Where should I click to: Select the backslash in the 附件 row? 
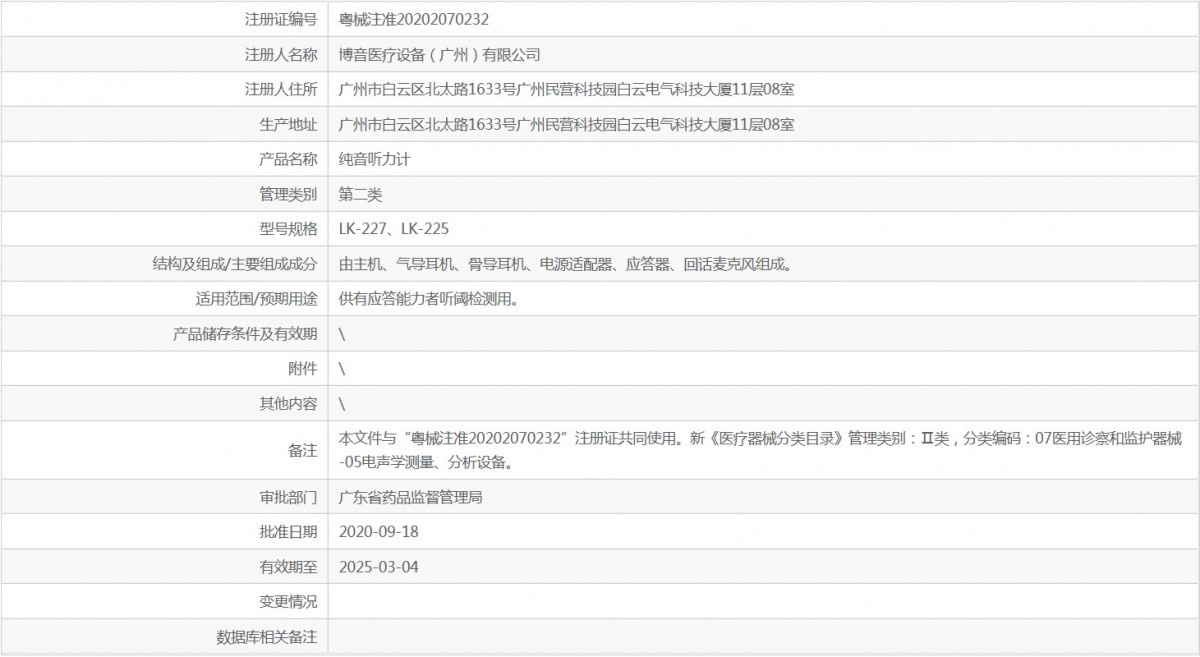(x=342, y=369)
